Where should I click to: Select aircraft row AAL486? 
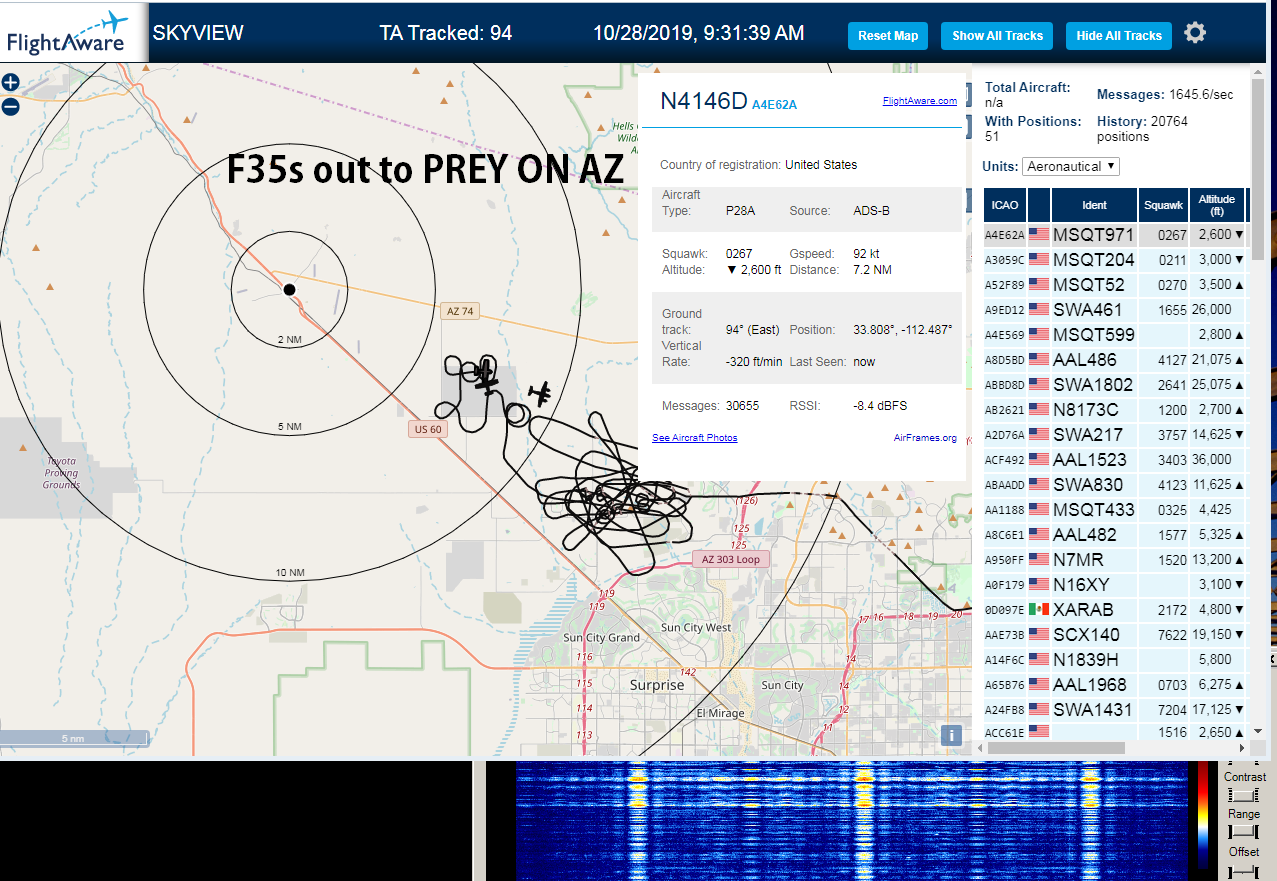1114,360
